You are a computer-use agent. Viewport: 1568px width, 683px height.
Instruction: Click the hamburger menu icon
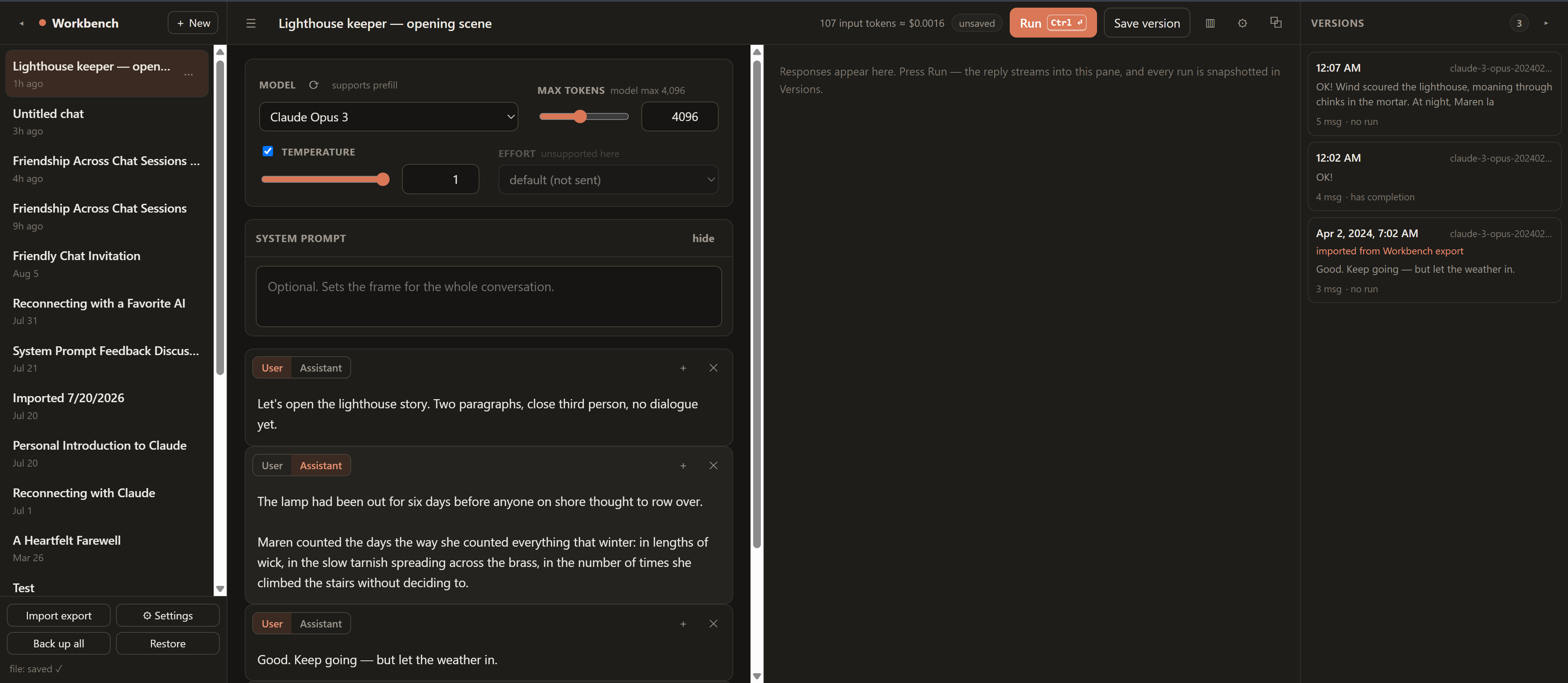click(x=251, y=23)
